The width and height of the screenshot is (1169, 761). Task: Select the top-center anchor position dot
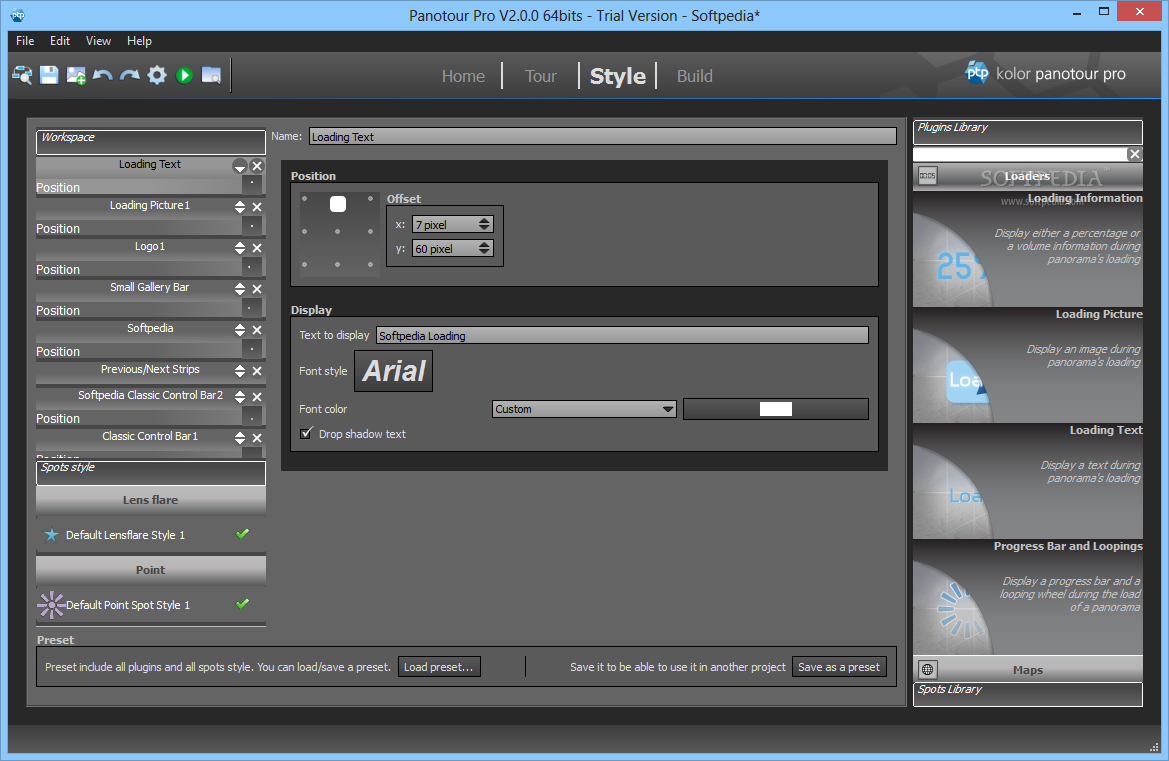click(x=338, y=203)
